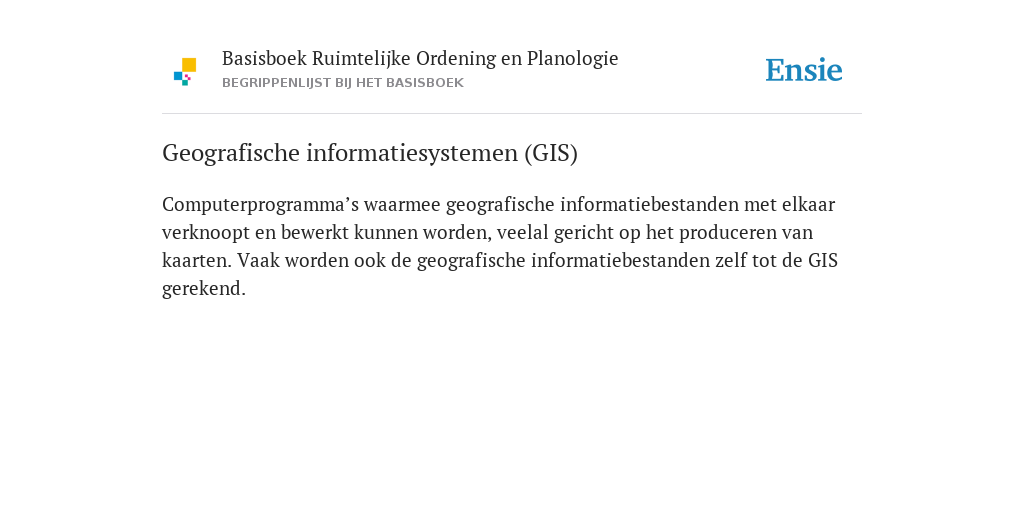Open the Ensie logo link
The height and width of the screenshot is (512, 1024).
coord(804,70)
